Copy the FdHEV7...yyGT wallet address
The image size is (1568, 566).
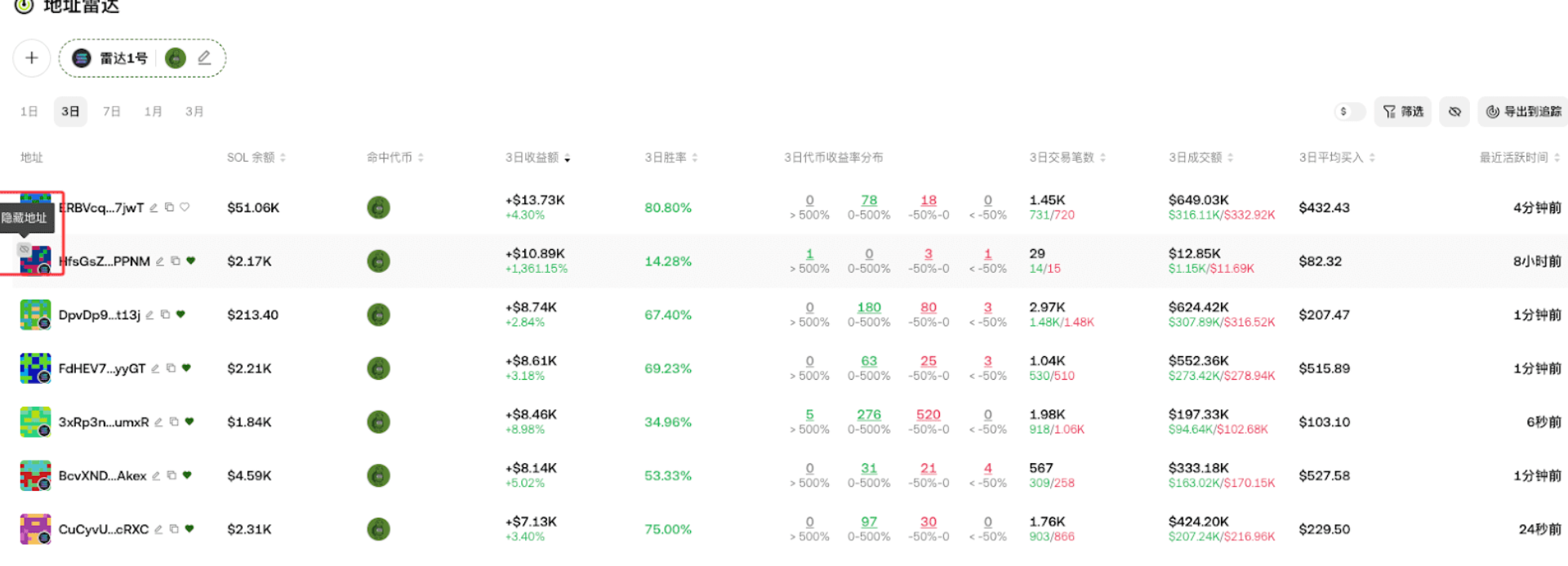[x=171, y=368]
